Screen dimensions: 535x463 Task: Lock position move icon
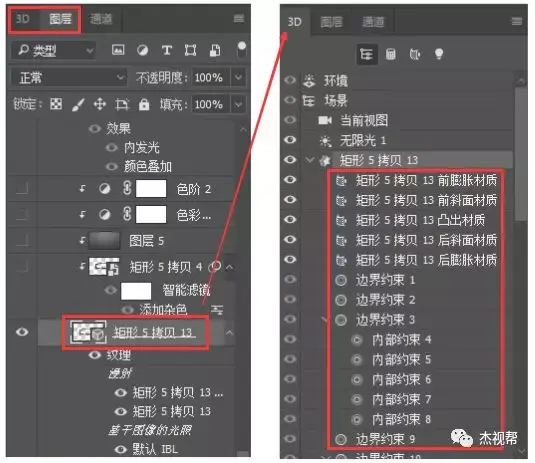pyautogui.click(x=100, y=104)
